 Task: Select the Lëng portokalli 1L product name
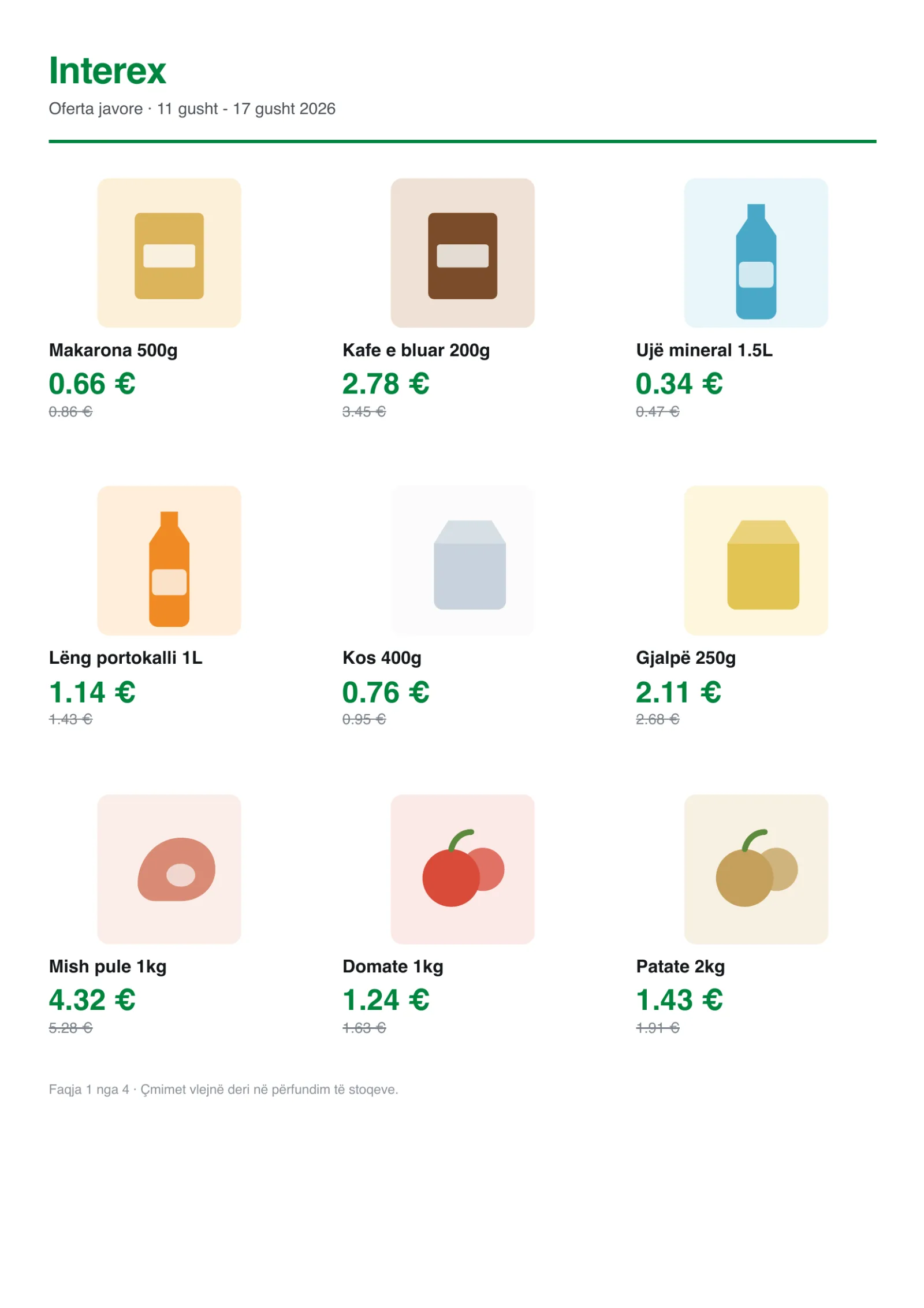[125, 657]
